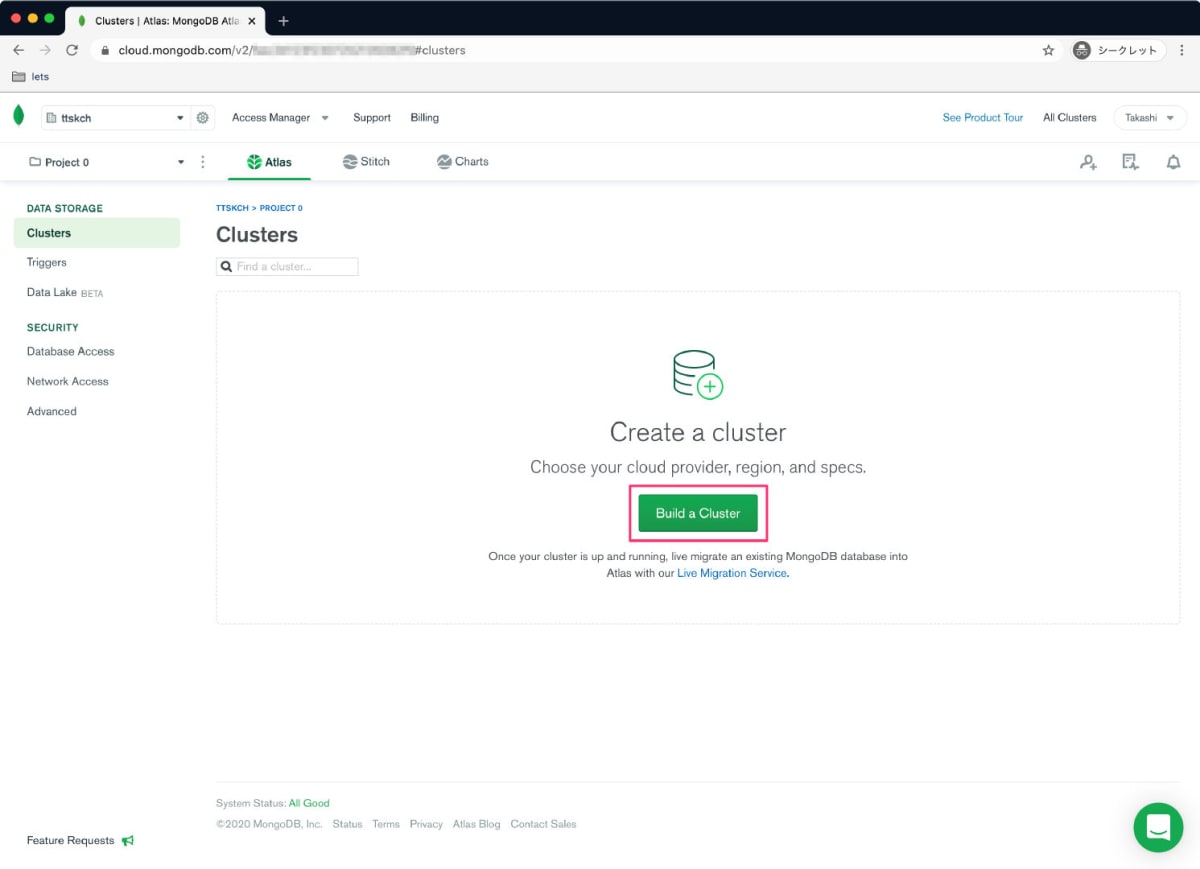1200x869 pixels.
Task: Click the browser forward arrow
Action: [45, 50]
